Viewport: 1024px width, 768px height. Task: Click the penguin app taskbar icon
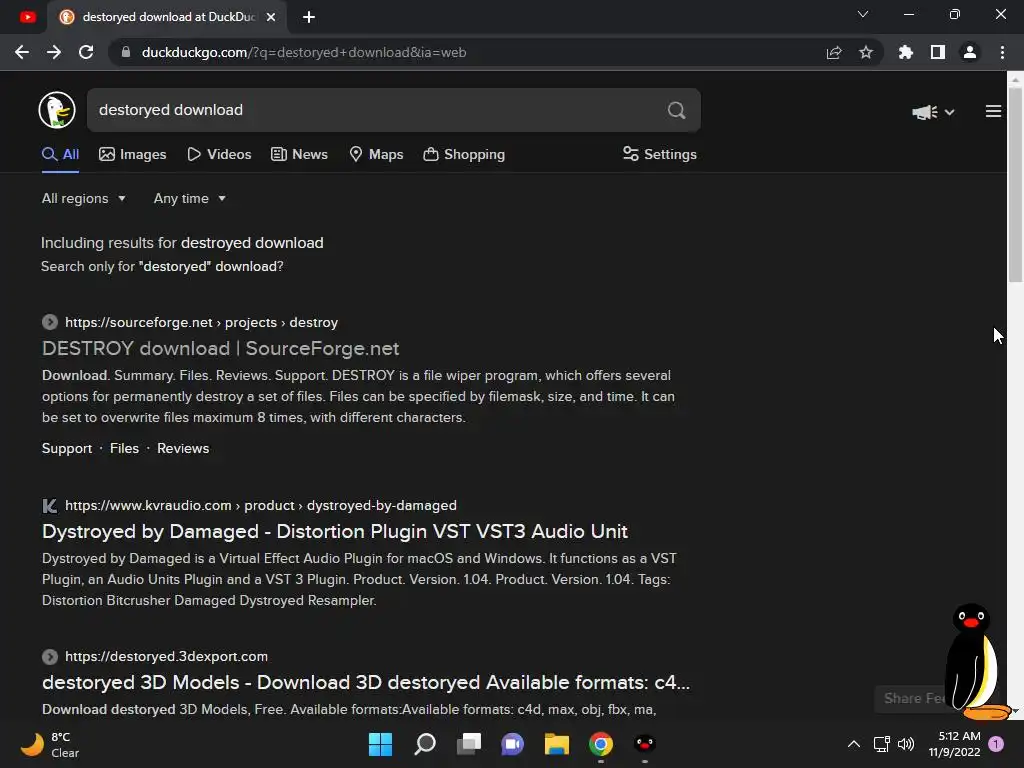[645, 744]
